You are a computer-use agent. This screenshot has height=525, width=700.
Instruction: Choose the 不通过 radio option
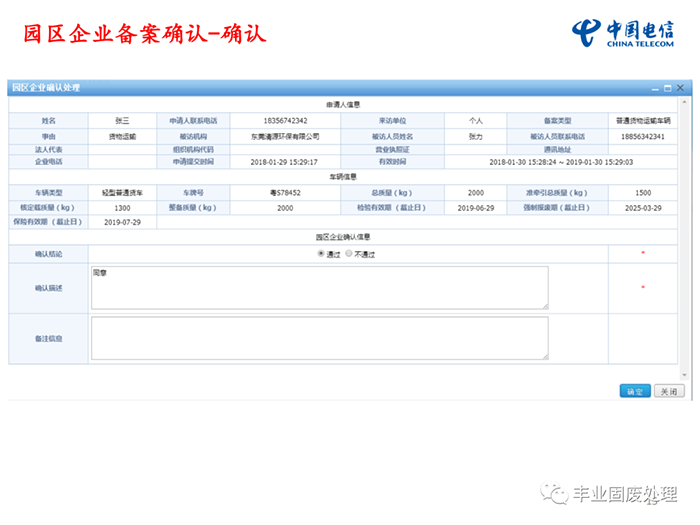click(349, 255)
